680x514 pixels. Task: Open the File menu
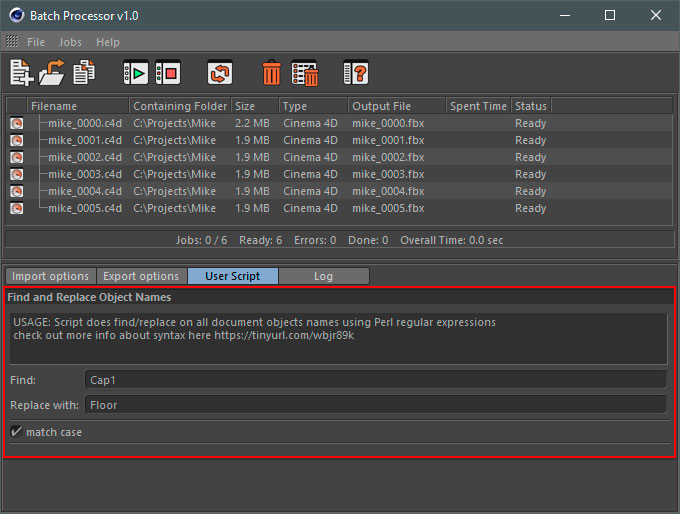[x=36, y=42]
